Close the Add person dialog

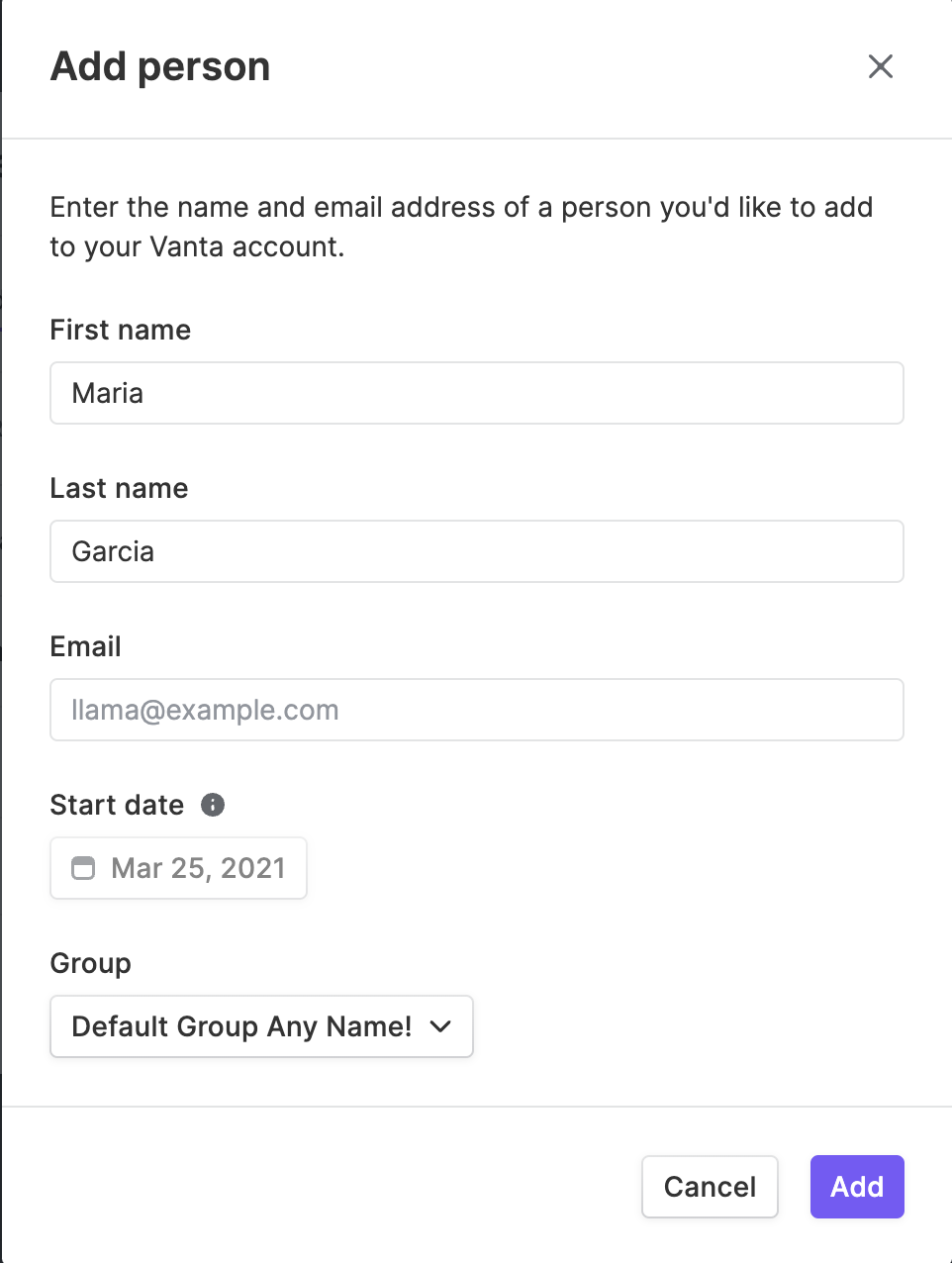point(880,66)
